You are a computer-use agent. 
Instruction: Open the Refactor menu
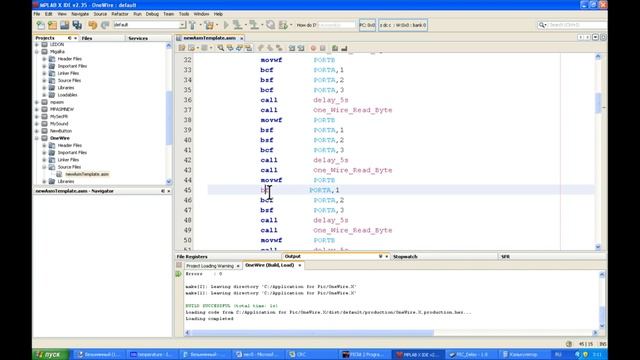[x=120, y=14]
